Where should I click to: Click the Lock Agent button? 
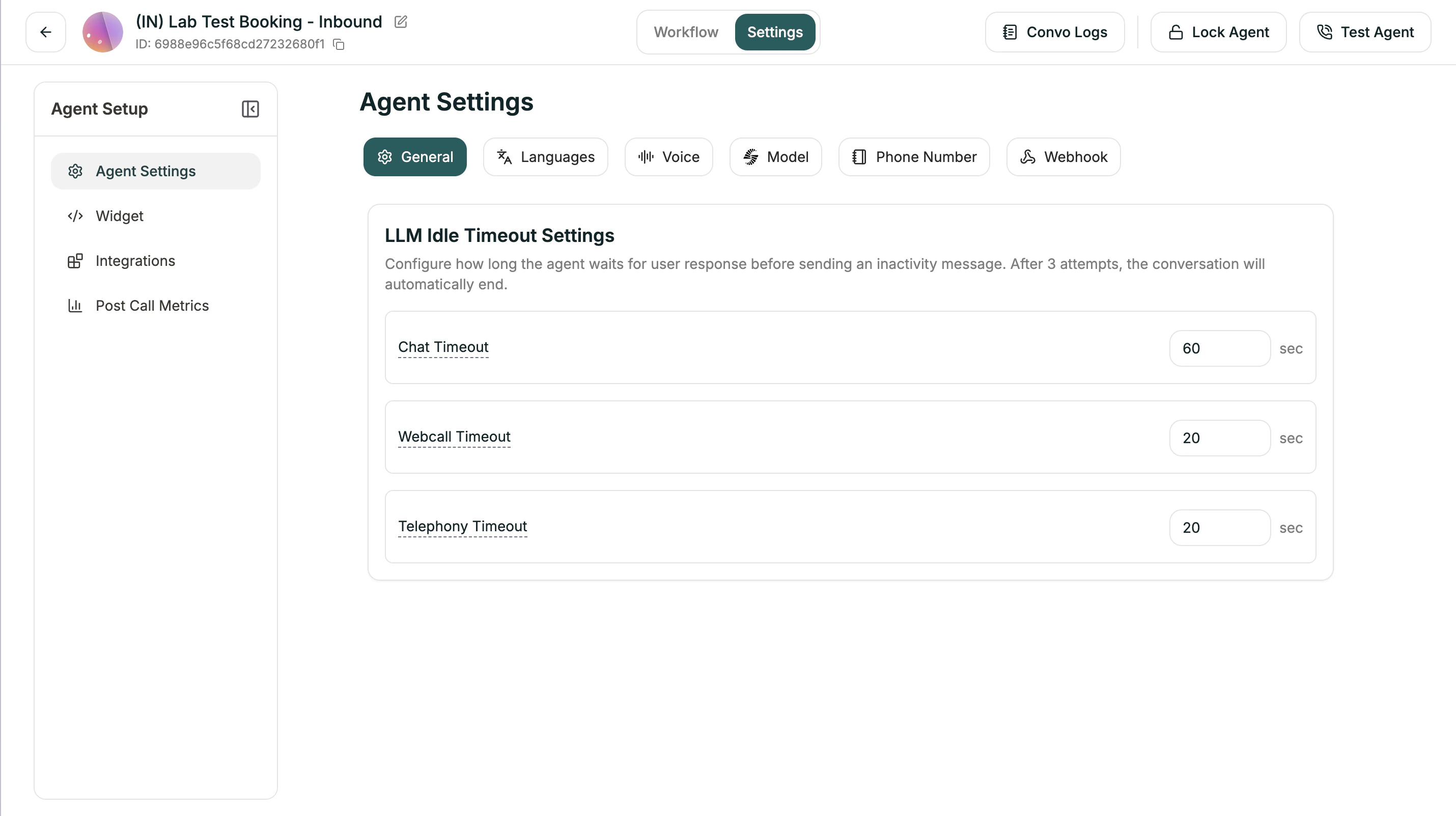(1218, 32)
